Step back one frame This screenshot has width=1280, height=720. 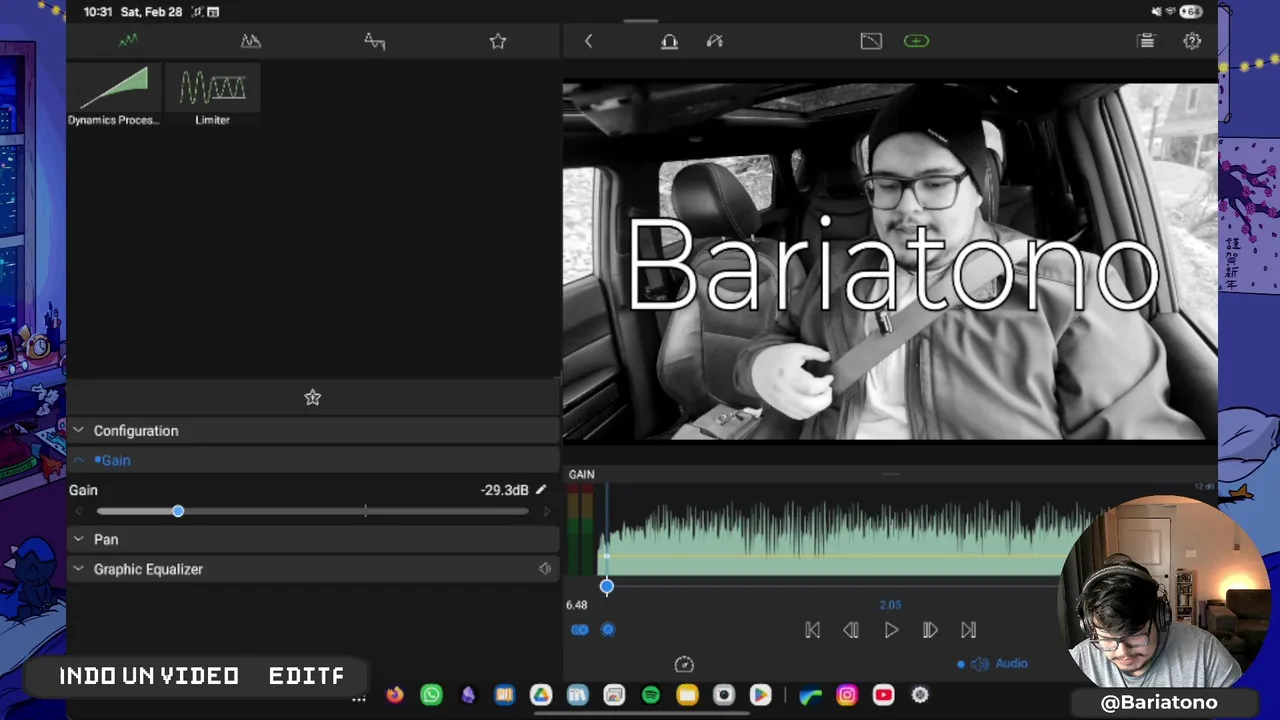[x=851, y=630]
